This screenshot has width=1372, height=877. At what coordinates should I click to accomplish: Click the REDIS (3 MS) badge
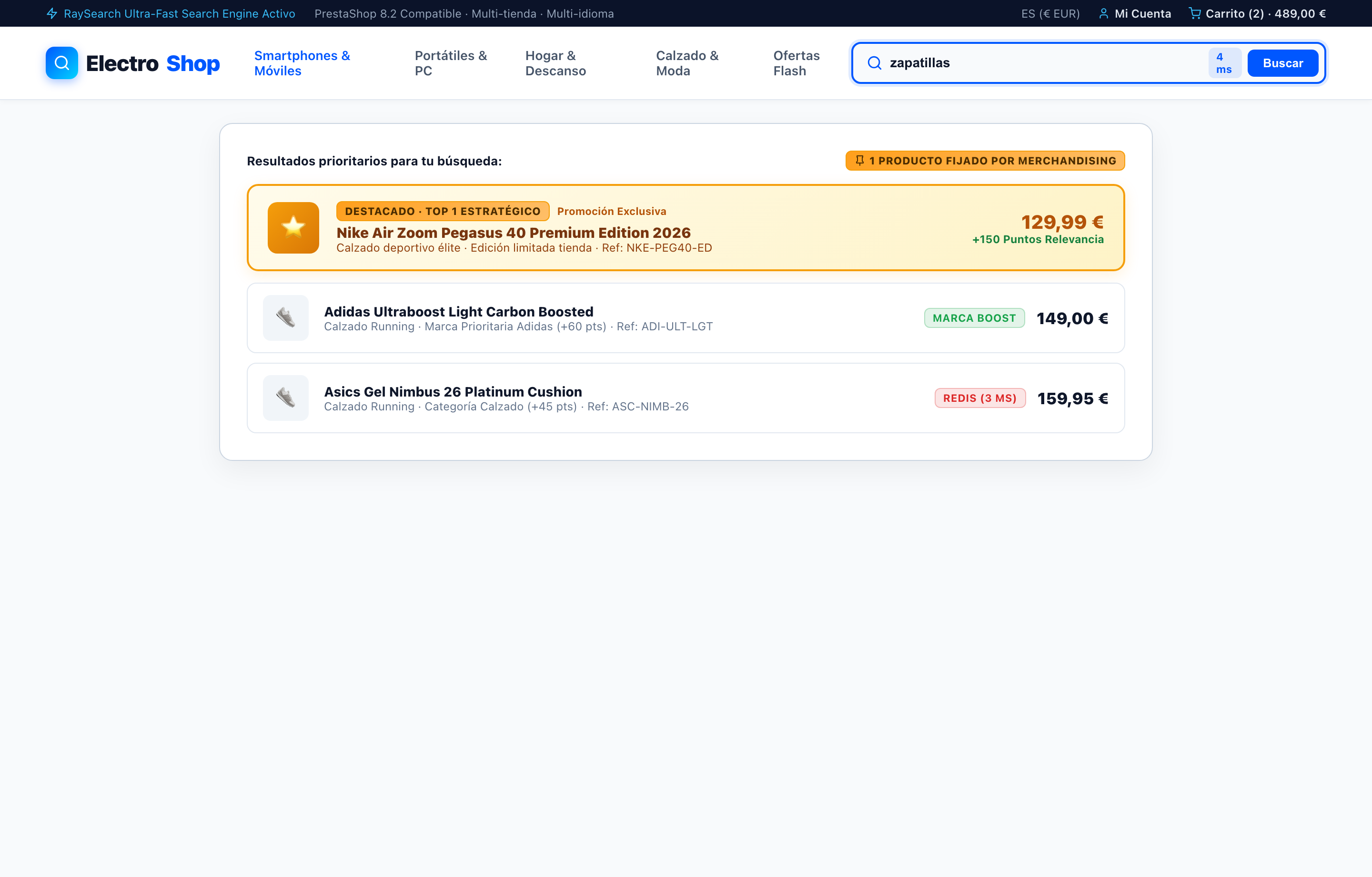click(x=980, y=398)
